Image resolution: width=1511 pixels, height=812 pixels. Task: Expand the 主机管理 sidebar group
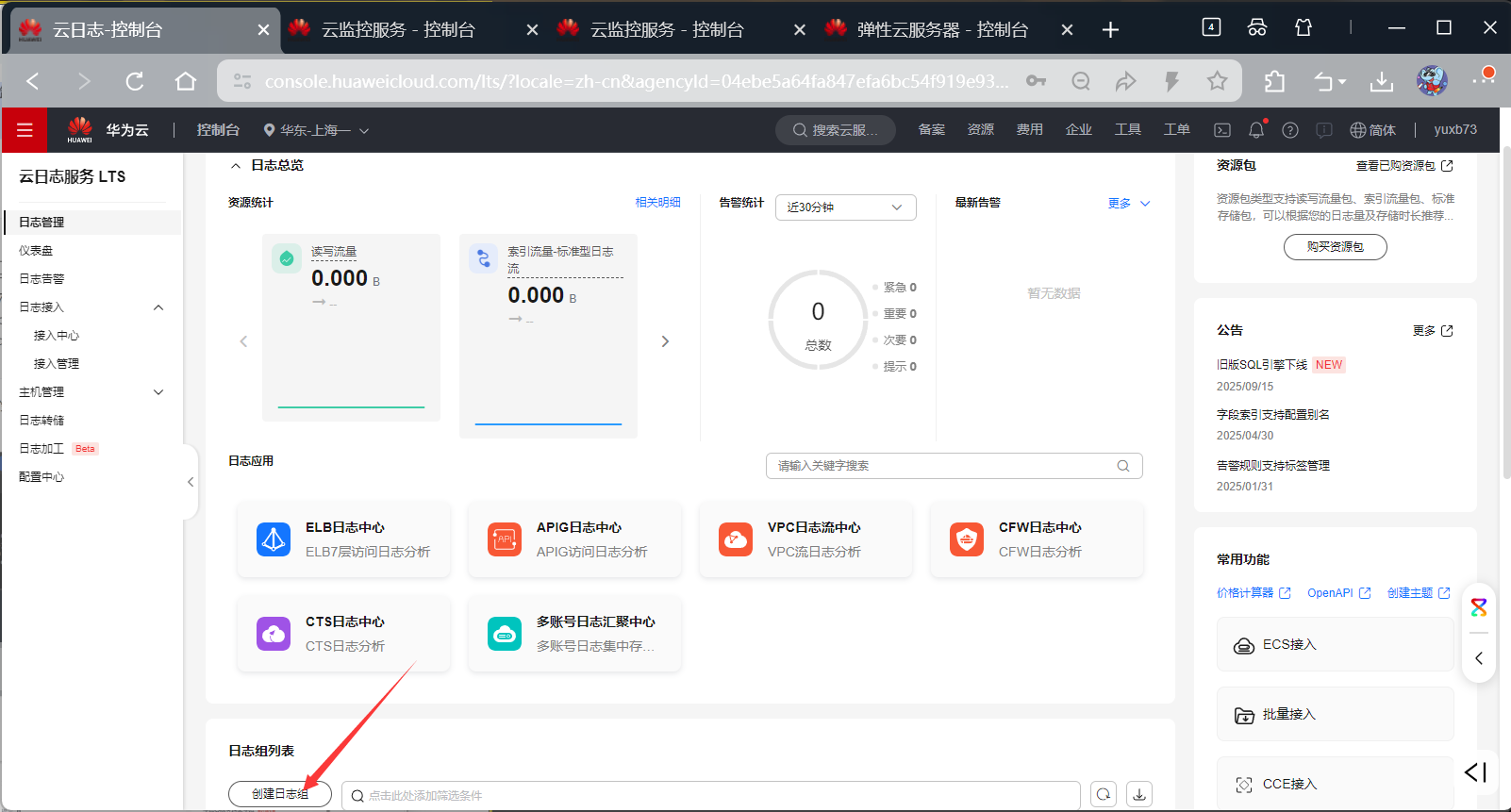coord(158,392)
